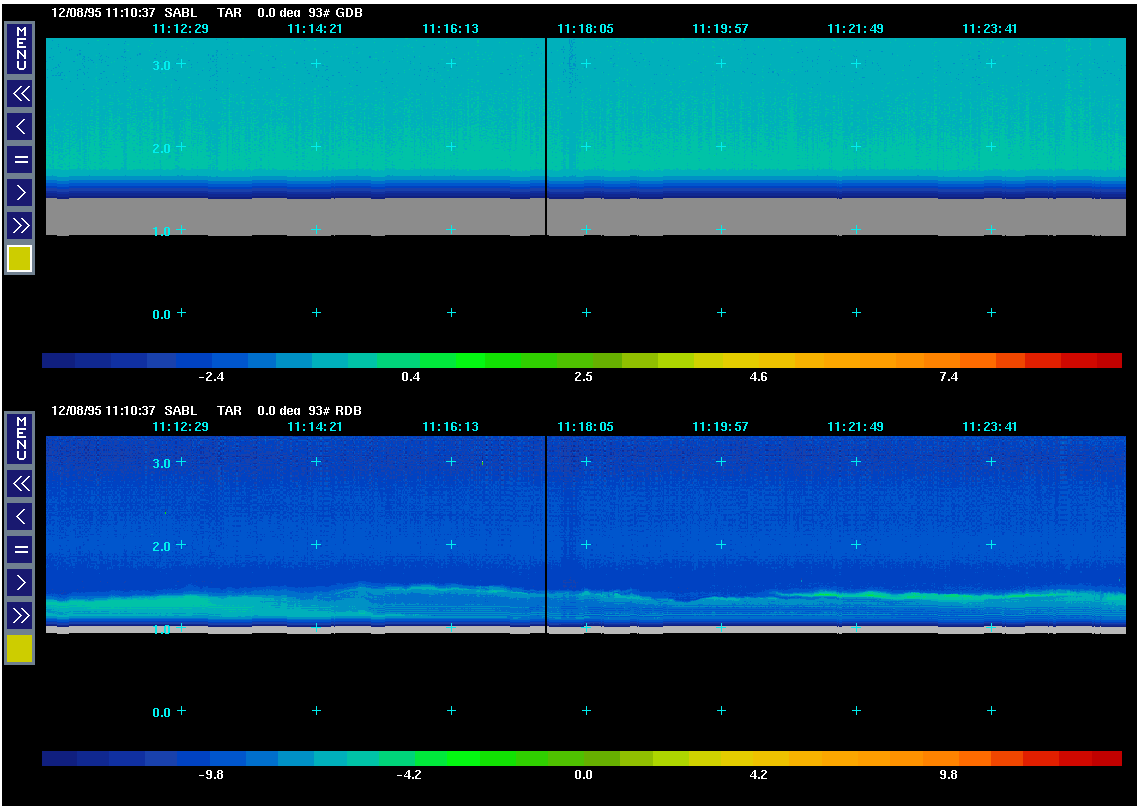This screenshot has height=810, width=1141.
Task: Click the 11:18:05 time marker in GDB plot
Action: coord(585,29)
